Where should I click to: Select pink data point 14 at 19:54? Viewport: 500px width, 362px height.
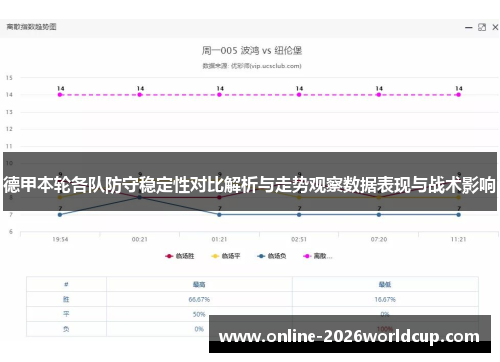click(x=60, y=95)
